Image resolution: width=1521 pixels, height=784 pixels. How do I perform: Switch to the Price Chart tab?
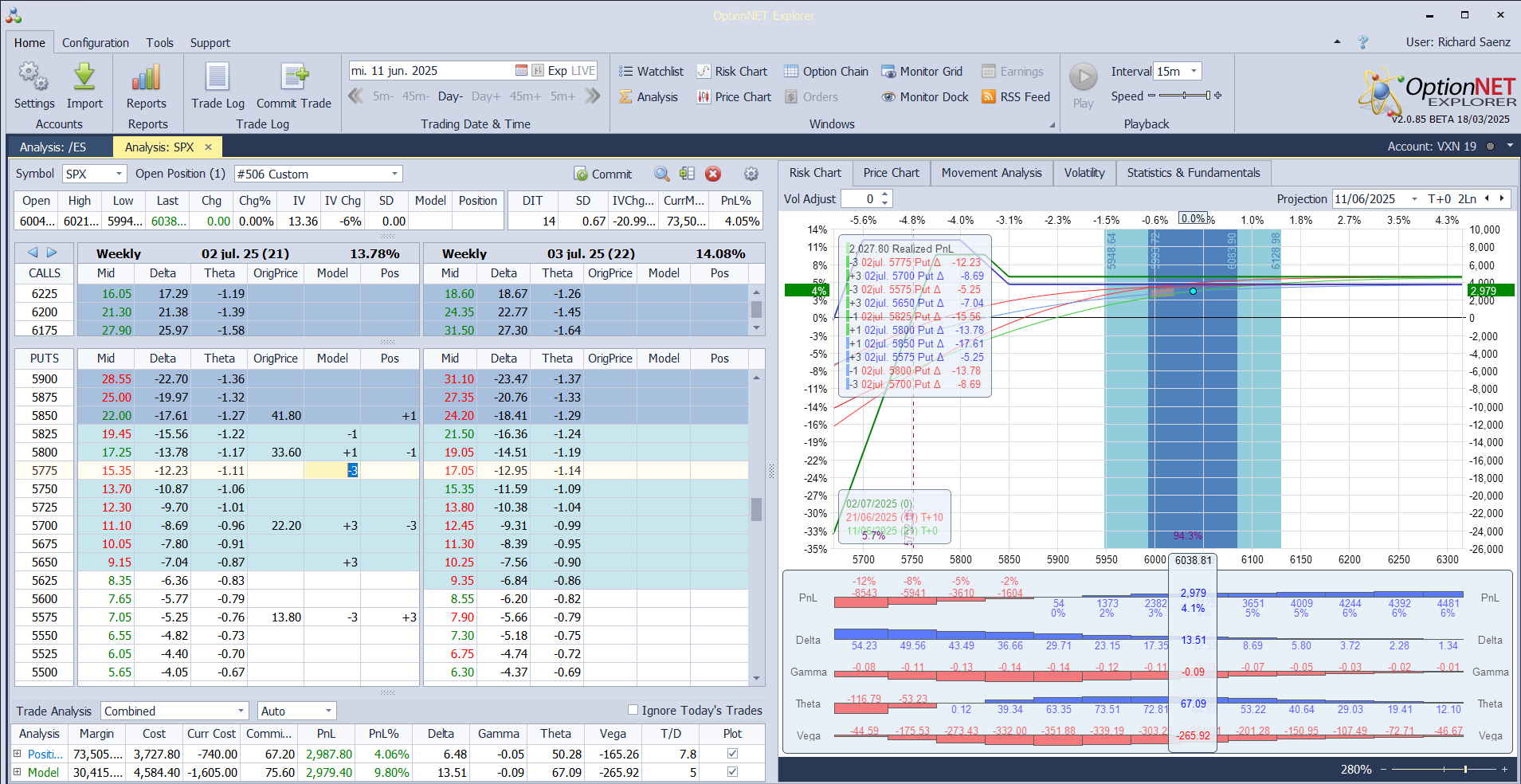coord(891,173)
